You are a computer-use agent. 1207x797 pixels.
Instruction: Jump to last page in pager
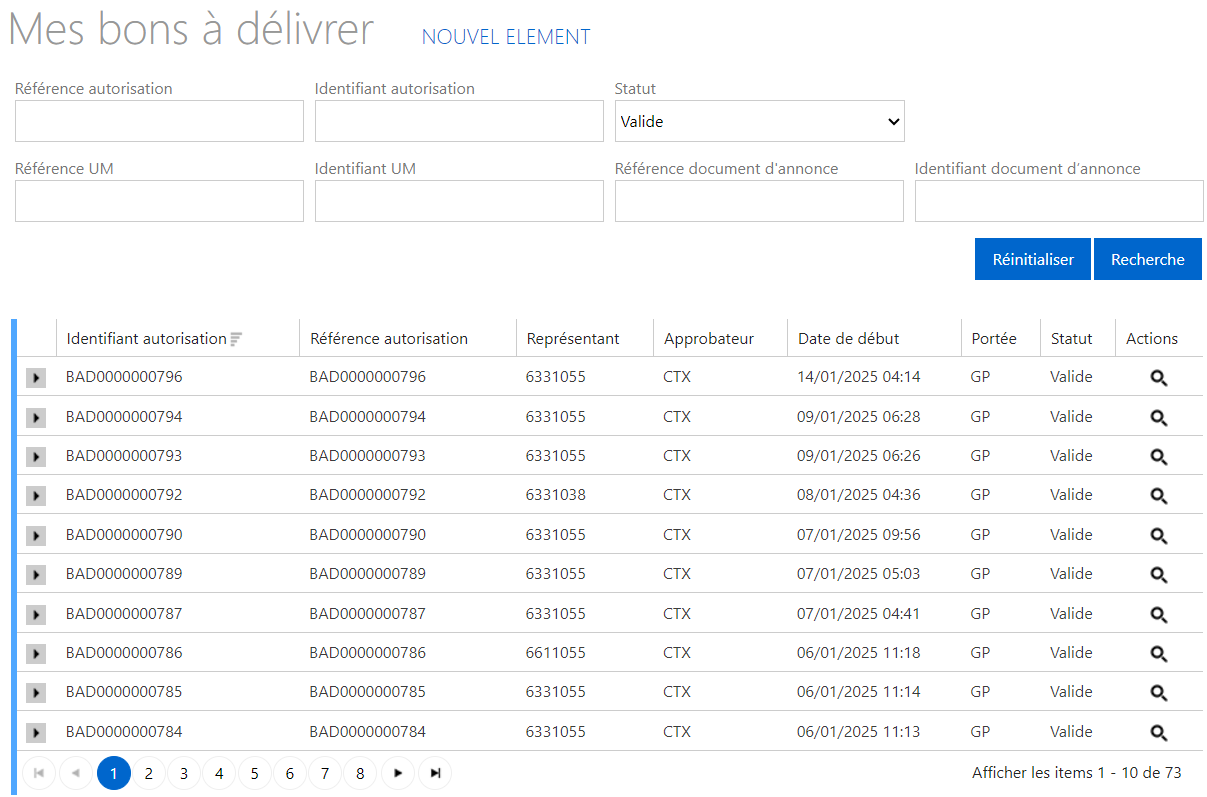(435, 773)
